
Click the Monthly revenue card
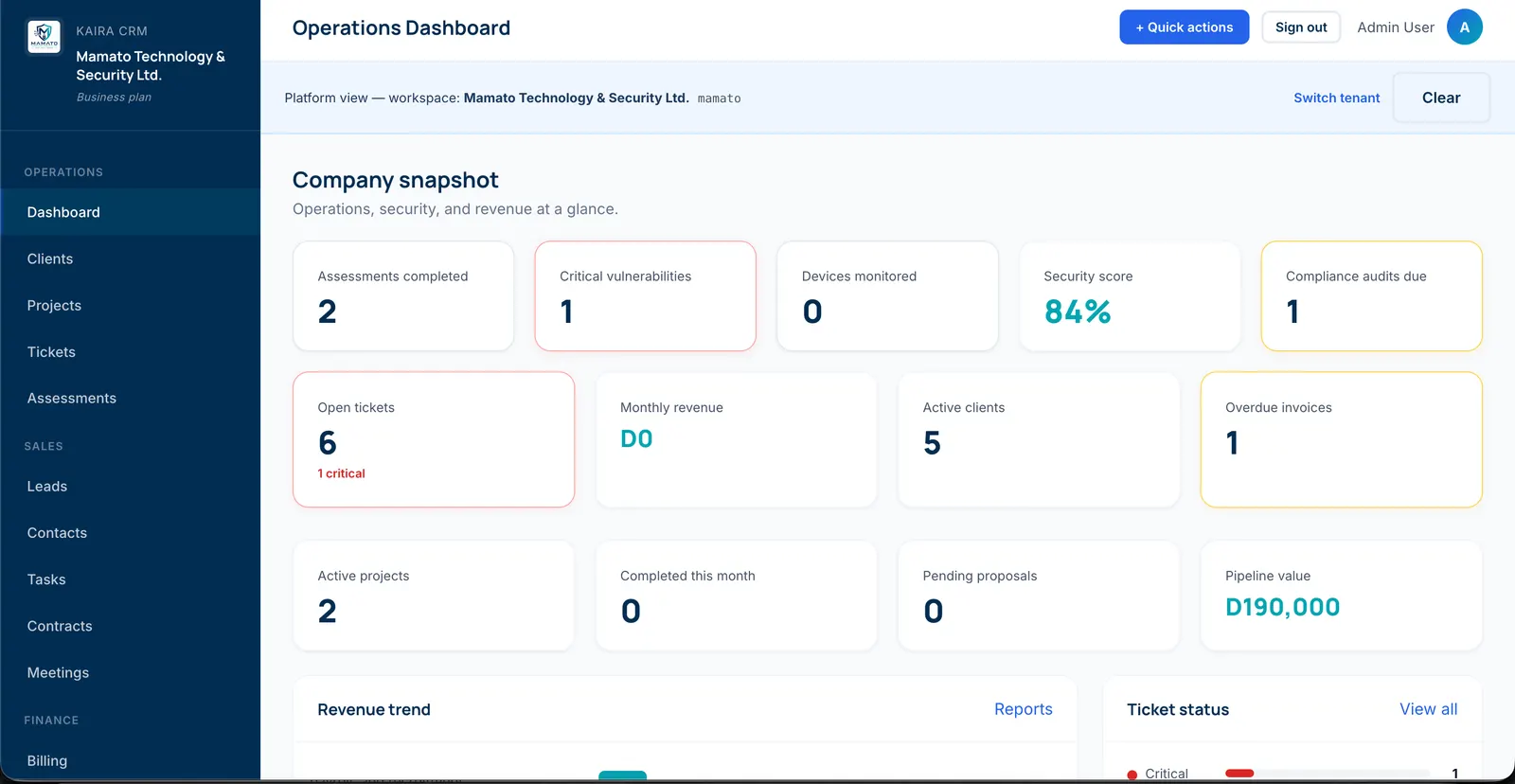(x=737, y=439)
